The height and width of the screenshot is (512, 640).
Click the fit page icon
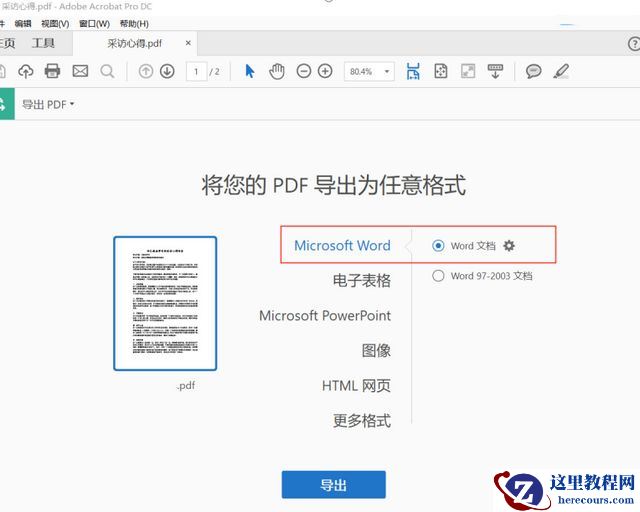pos(441,71)
